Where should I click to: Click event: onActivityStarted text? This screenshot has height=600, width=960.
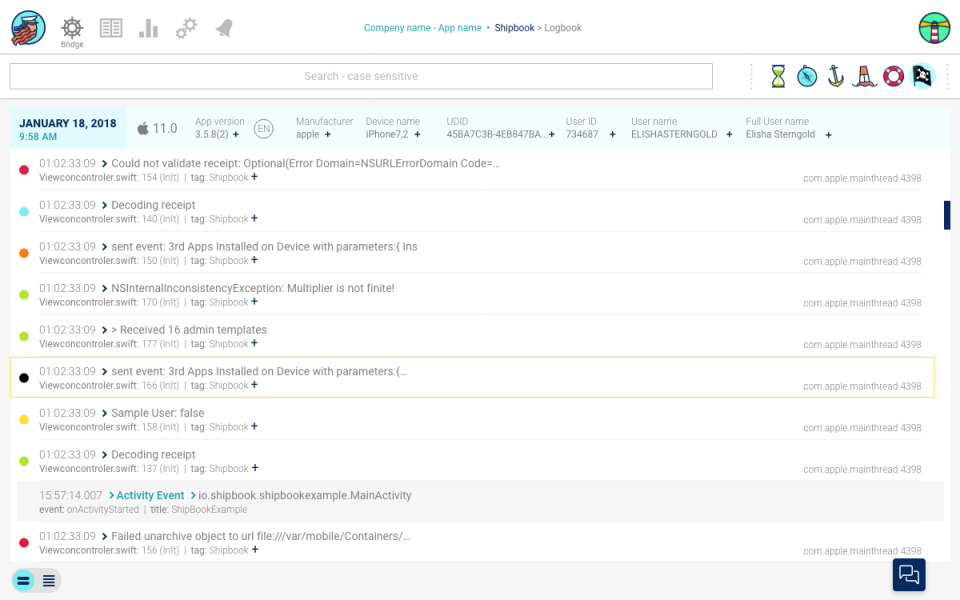click(89, 509)
